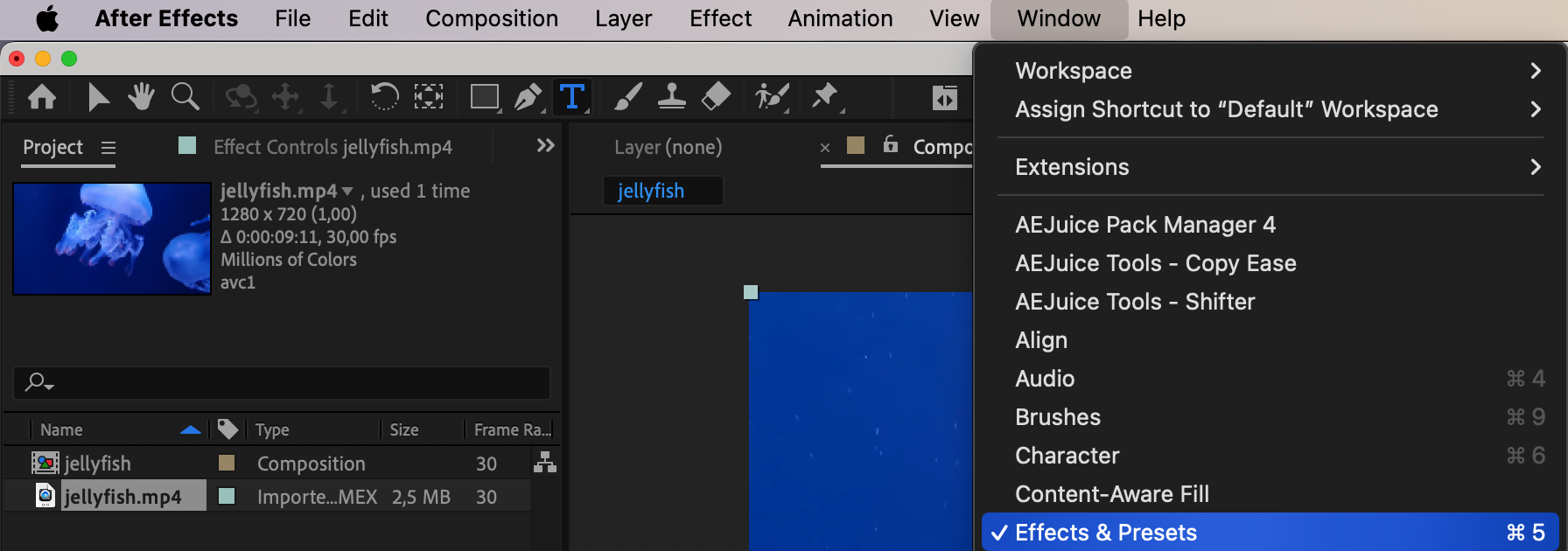1568x551 pixels.
Task: Select the Dolly camera tool
Action: tap(329, 96)
